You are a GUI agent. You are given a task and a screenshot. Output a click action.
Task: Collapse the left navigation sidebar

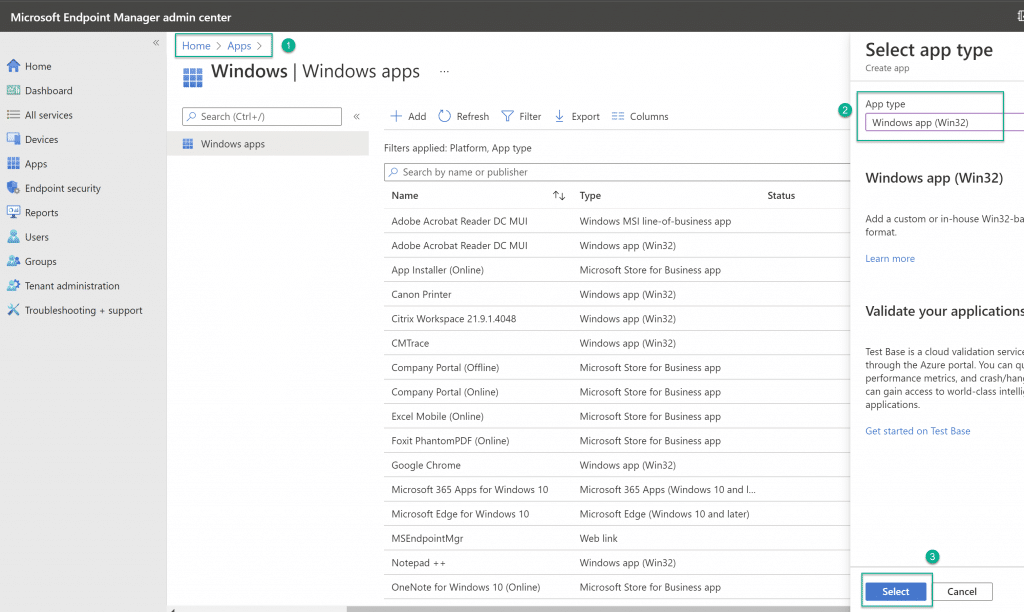(156, 42)
